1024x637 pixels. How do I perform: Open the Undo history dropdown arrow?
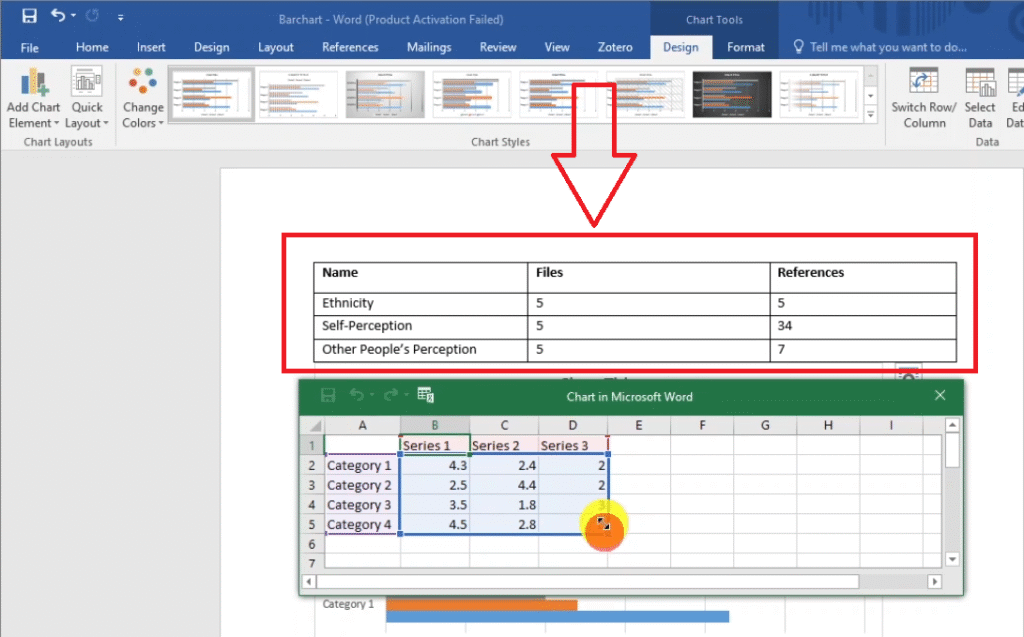click(74, 17)
